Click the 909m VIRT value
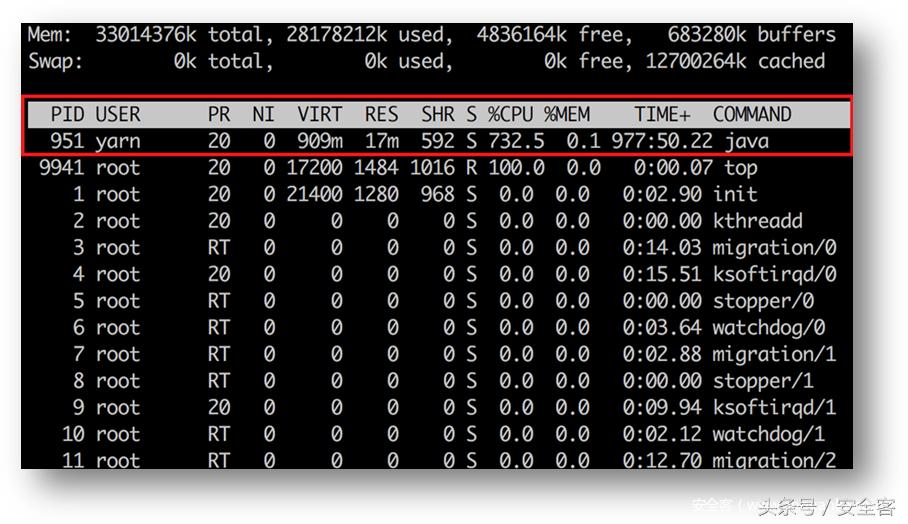The image size is (908, 524). pos(320,141)
